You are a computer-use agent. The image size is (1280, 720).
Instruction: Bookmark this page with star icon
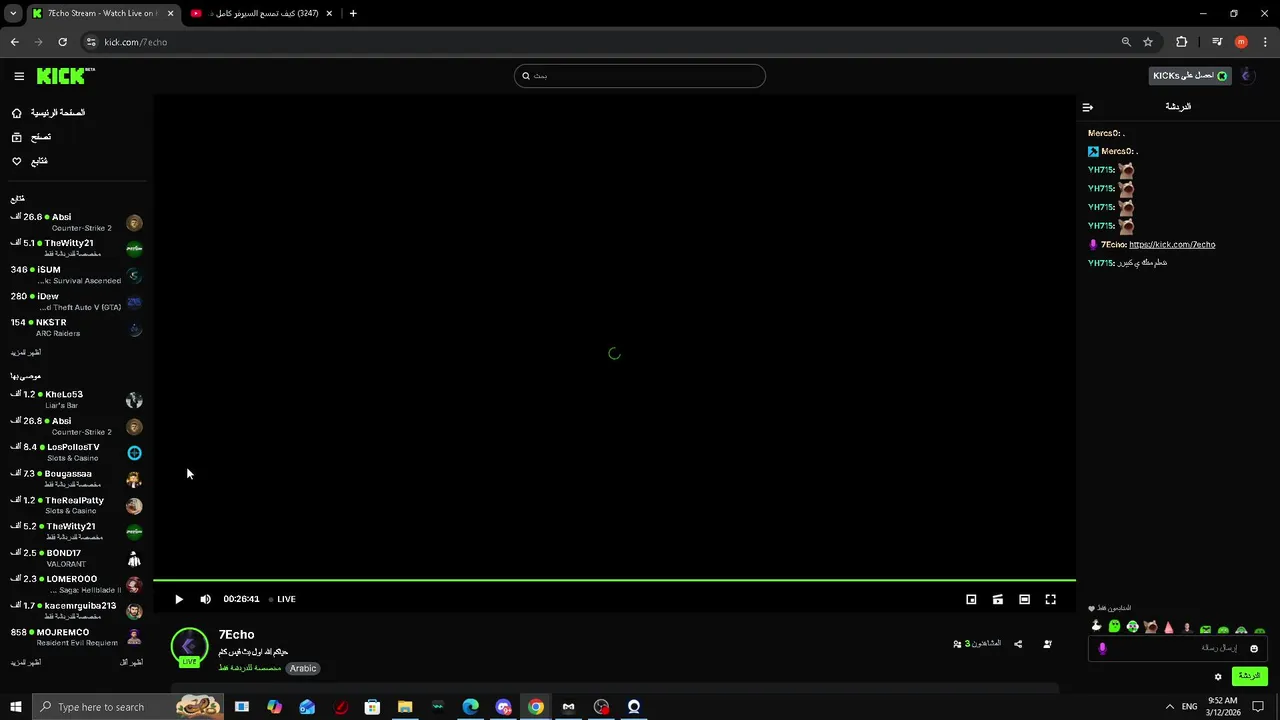coord(1148,42)
